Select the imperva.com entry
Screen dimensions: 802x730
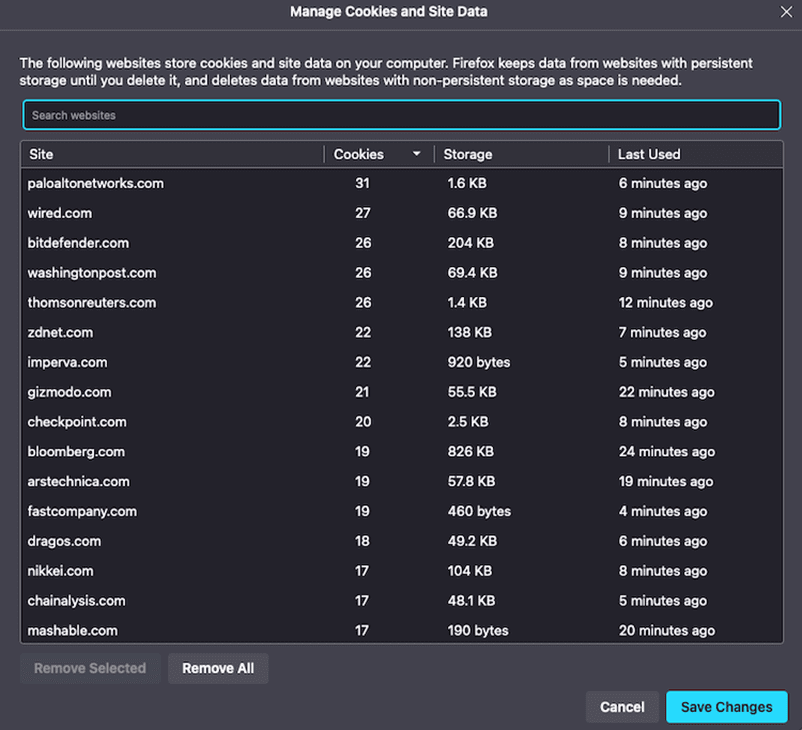click(x=68, y=362)
